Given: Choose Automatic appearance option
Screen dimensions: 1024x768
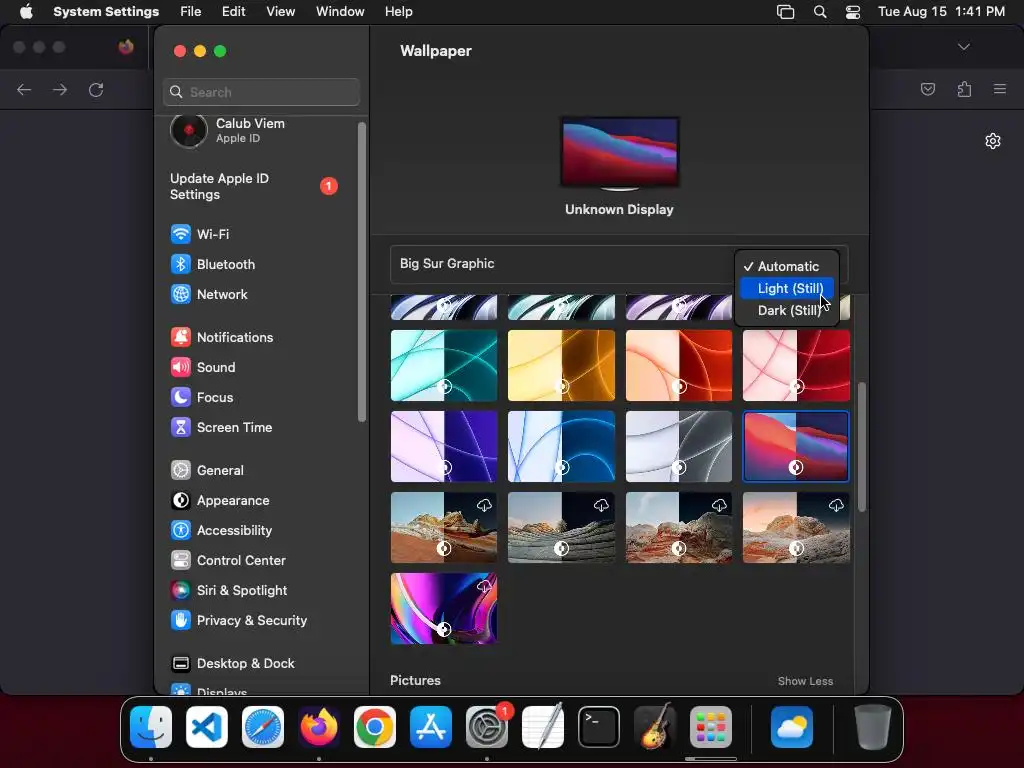Looking at the screenshot, I should click(x=787, y=266).
